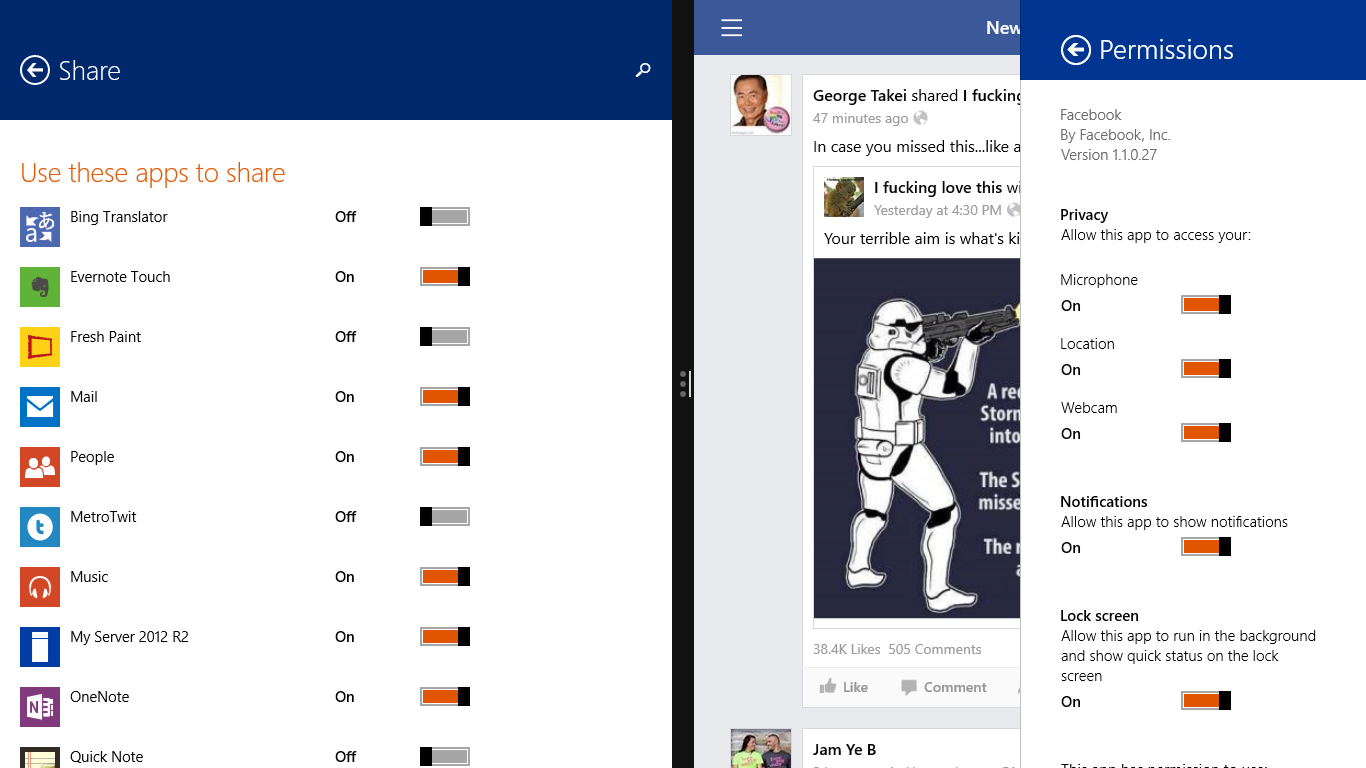Click the 'By Facebook, Inc.' text

point(1115,135)
